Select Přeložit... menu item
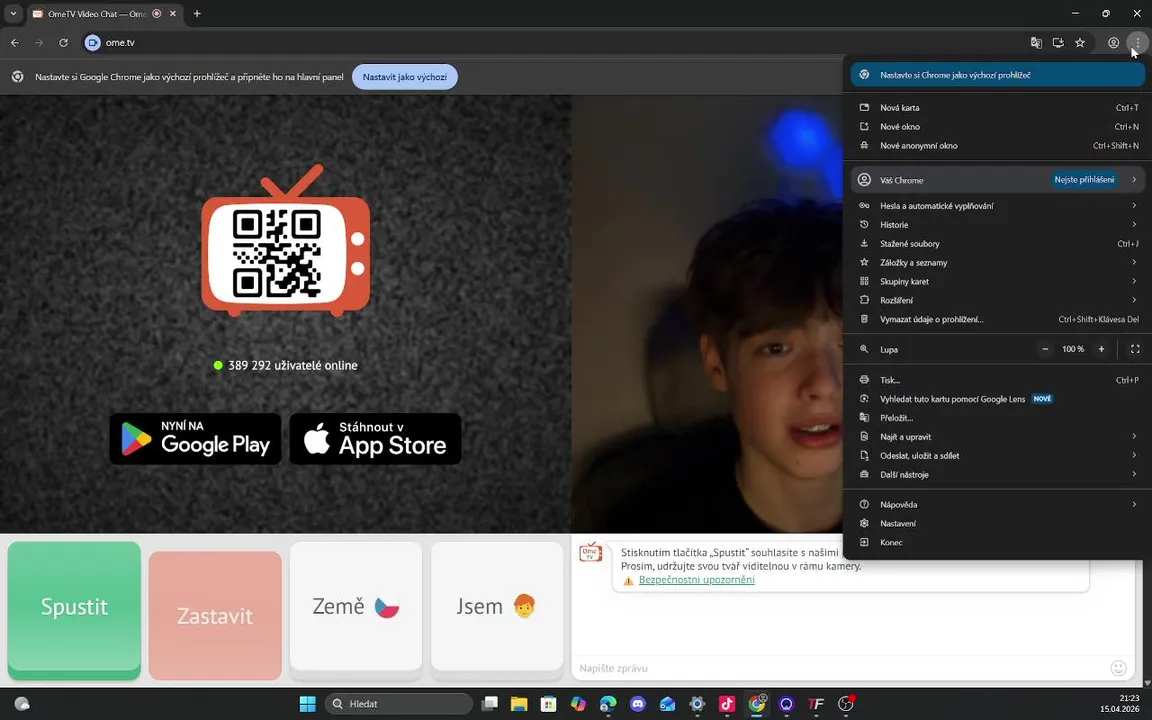This screenshot has height=720, width=1152. point(997,418)
